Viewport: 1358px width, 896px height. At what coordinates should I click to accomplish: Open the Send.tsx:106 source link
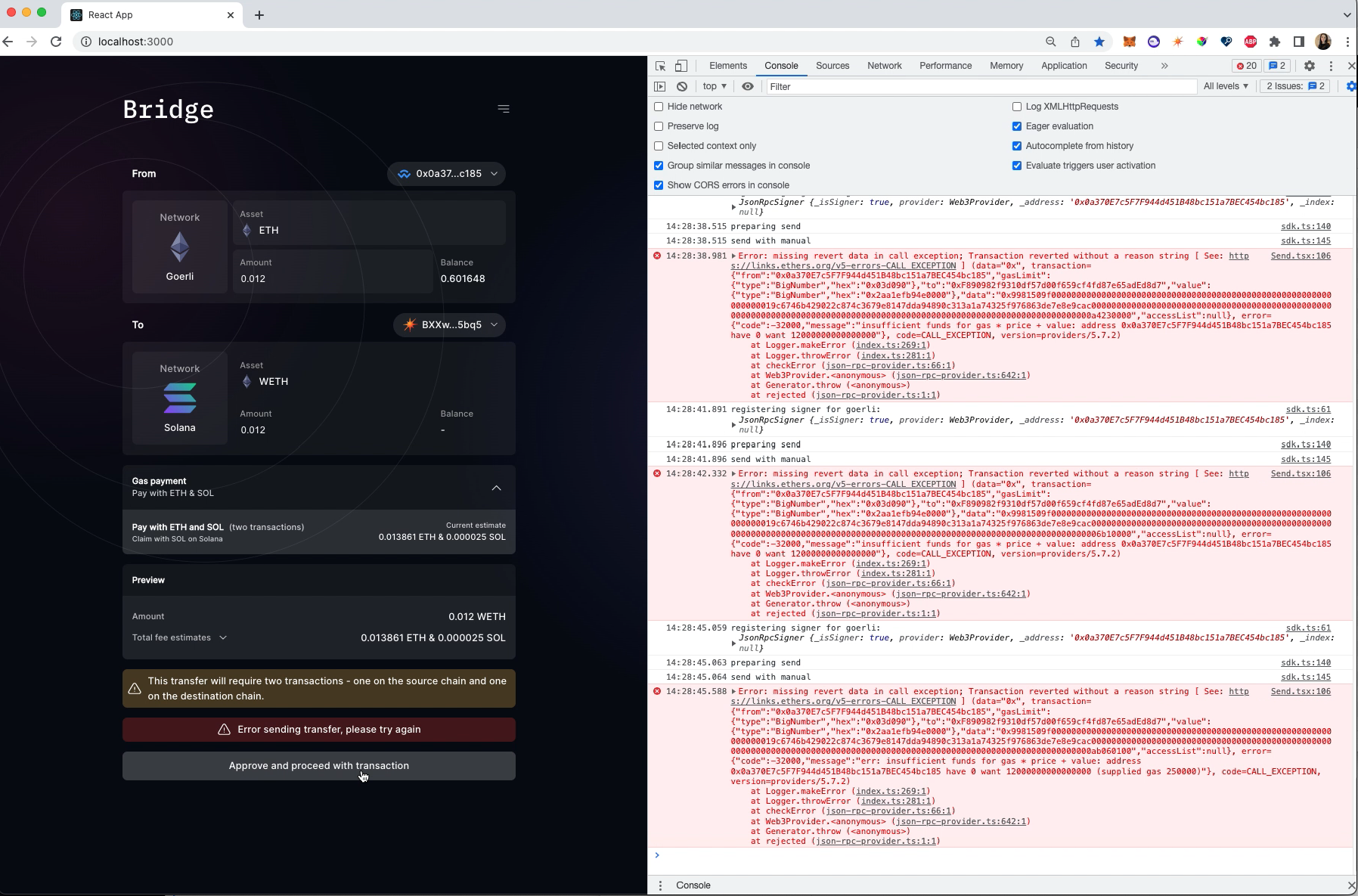(x=1301, y=256)
